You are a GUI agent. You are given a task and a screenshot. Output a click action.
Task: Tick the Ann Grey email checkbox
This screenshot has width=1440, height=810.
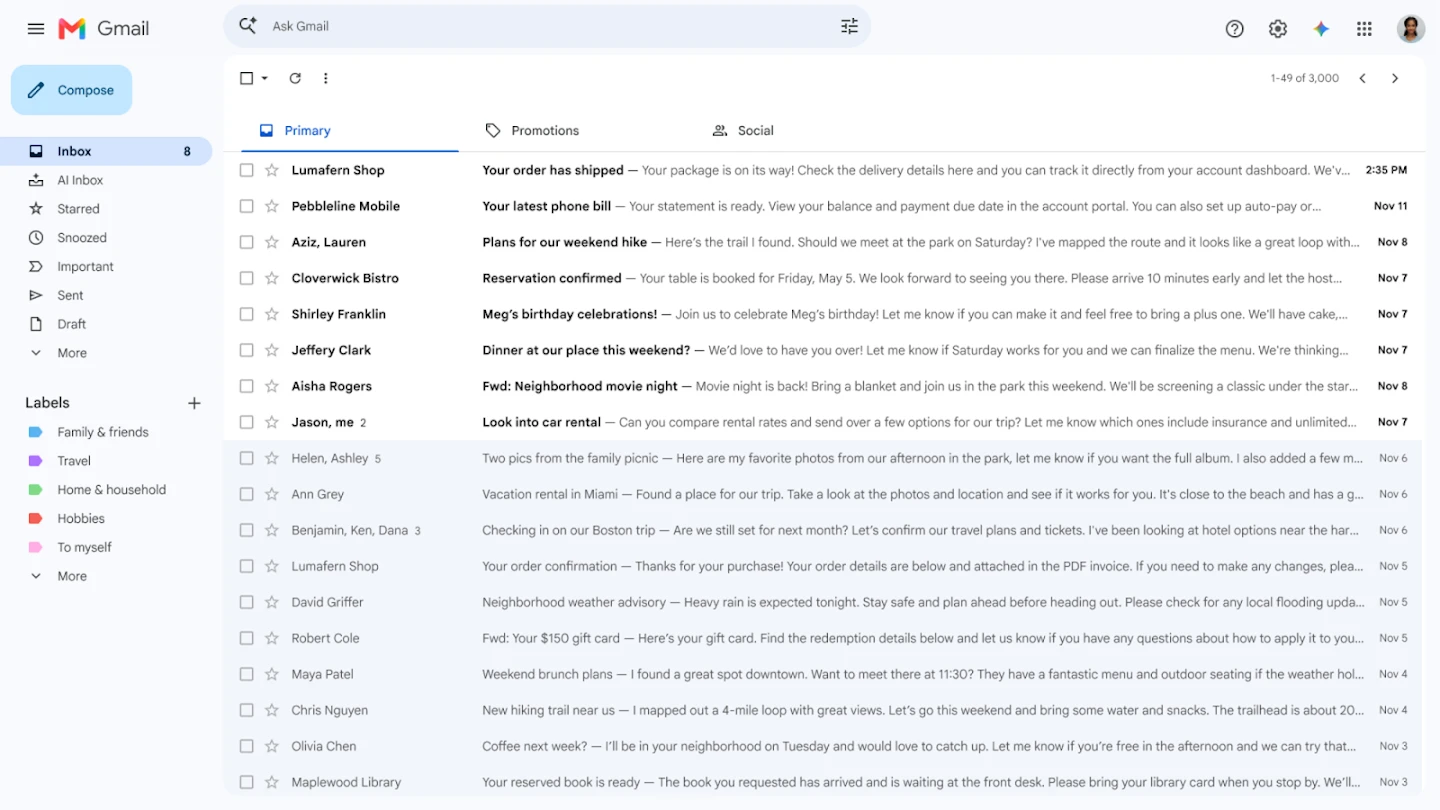(x=246, y=494)
